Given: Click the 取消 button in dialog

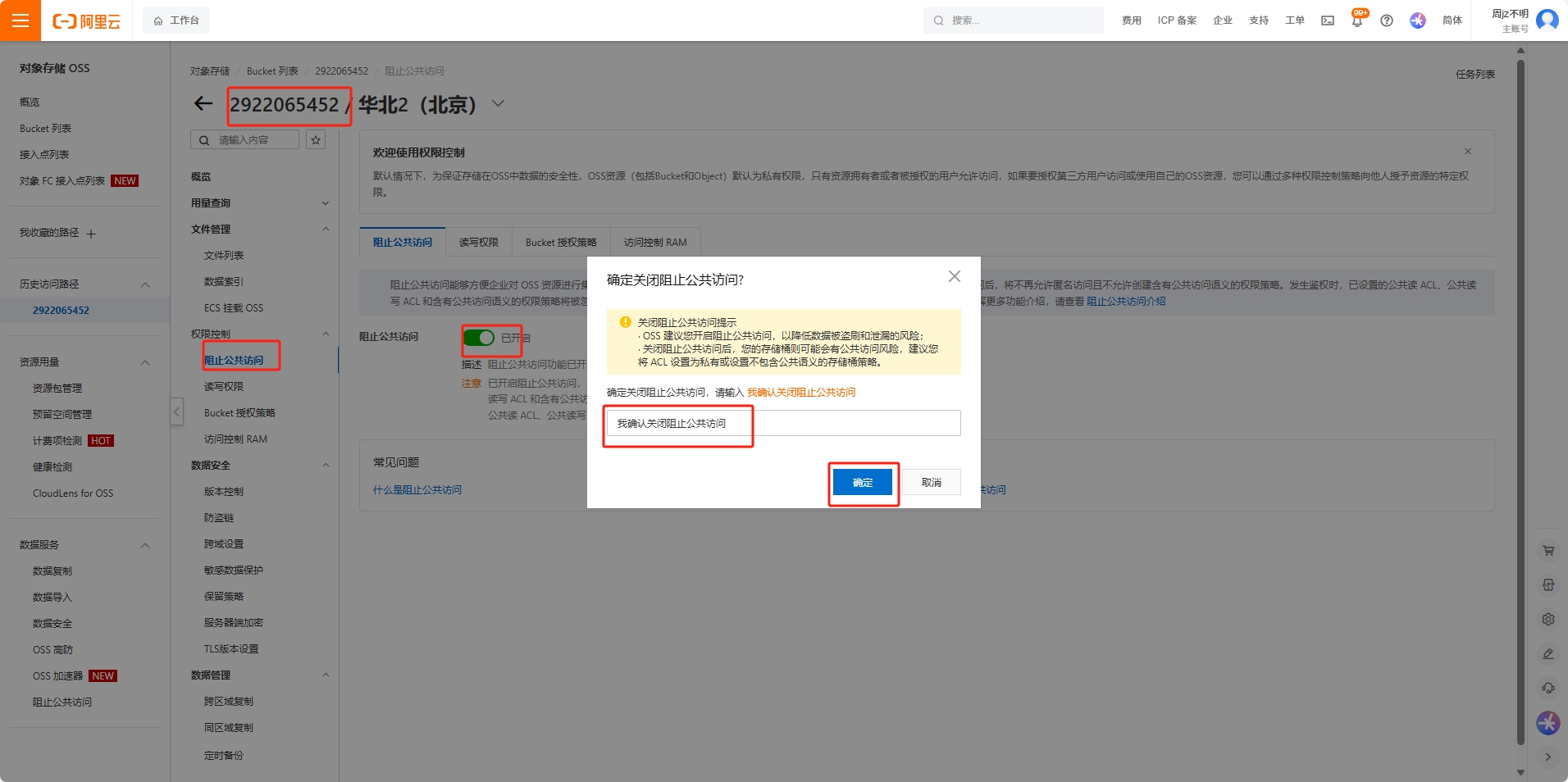Looking at the screenshot, I should click(x=932, y=483).
